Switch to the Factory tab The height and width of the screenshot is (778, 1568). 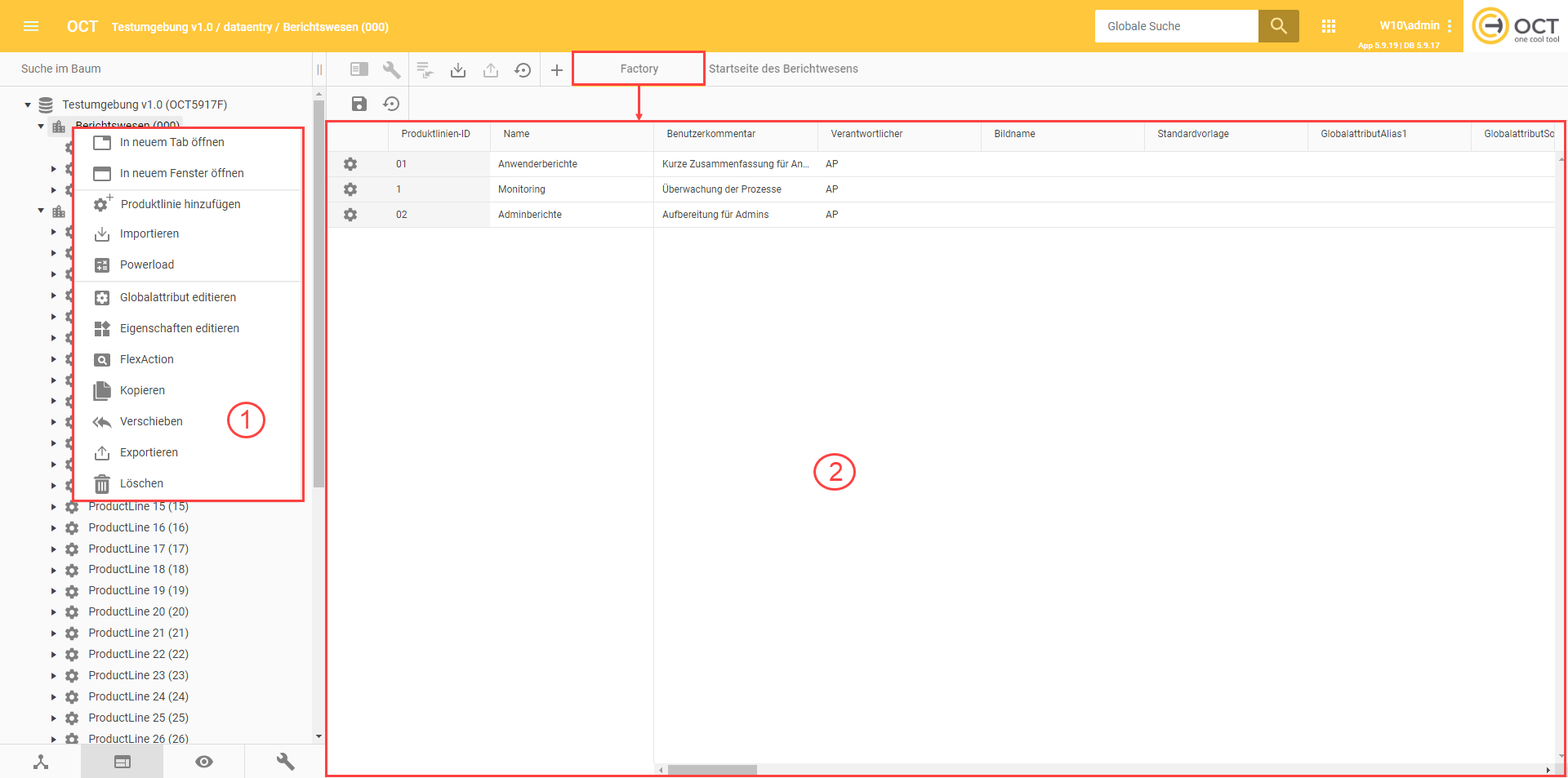click(x=639, y=69)
